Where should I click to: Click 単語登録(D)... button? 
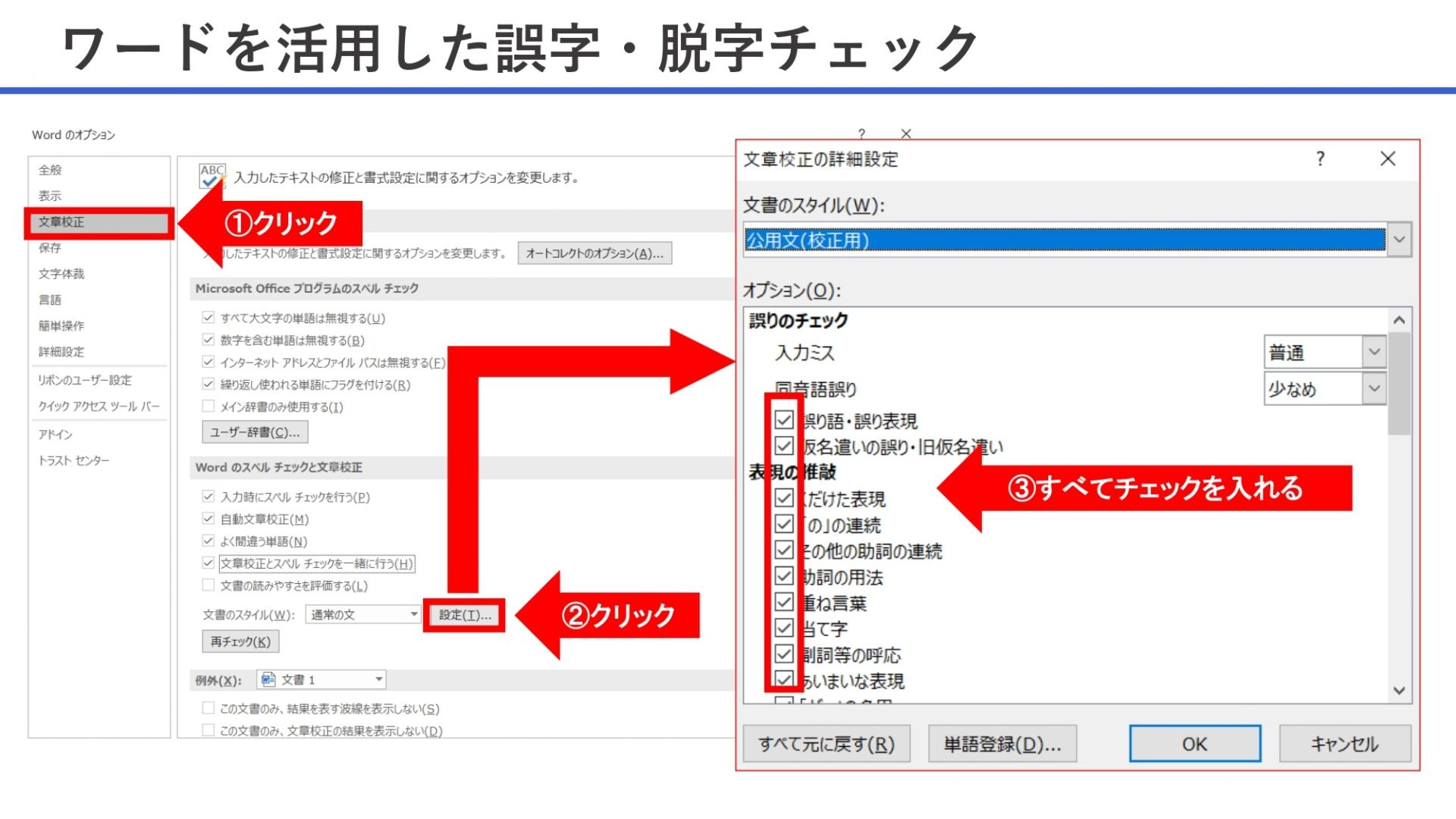coord(1003,744)
